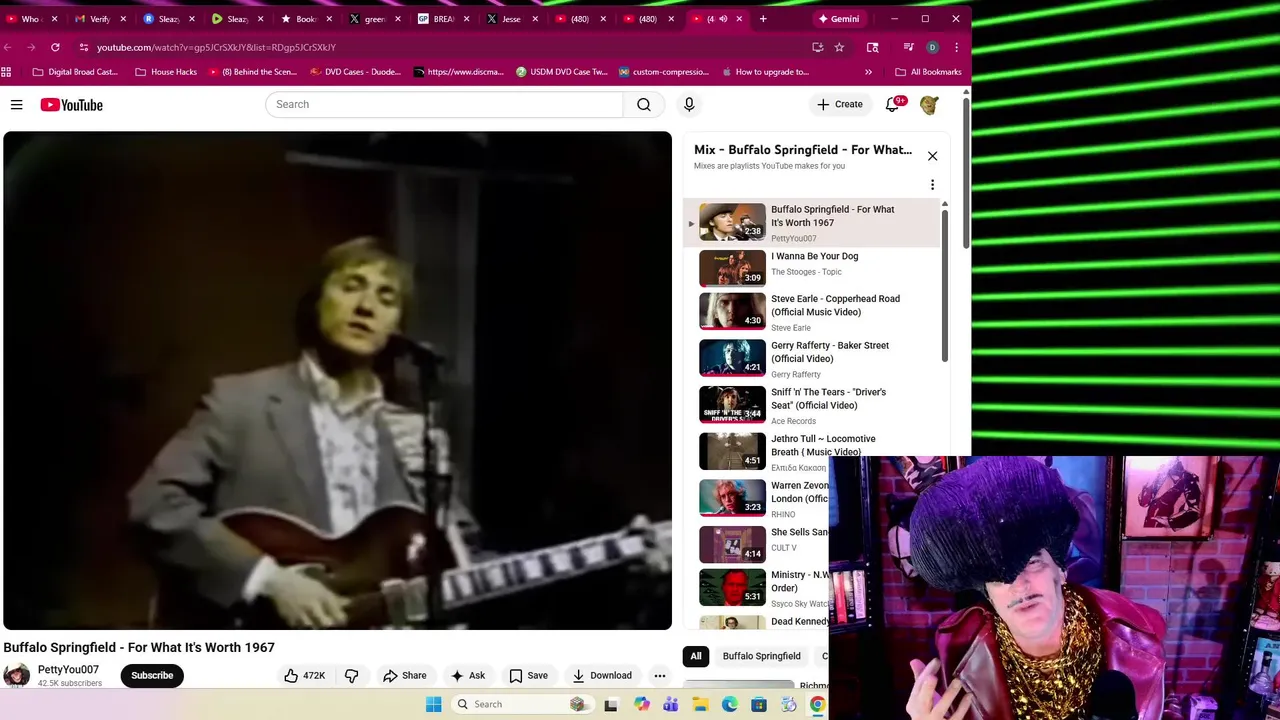Viewport: 1280px width, 720px height.
Task: Open File Explorer from the taskbar
Action: (x=701, y=705)
